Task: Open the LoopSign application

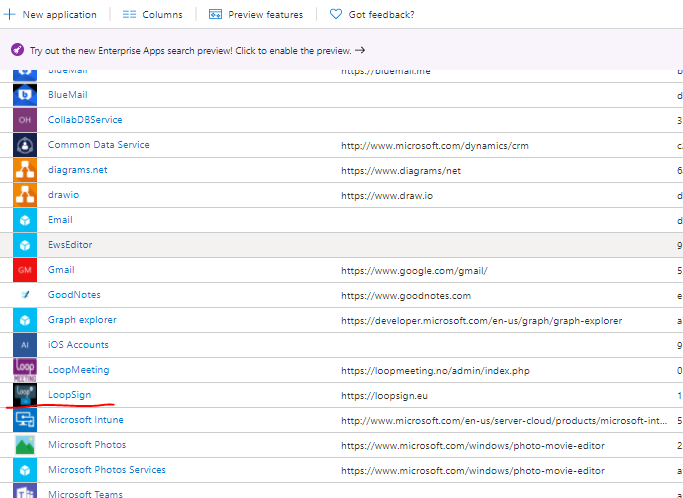Action: [69, 394]
